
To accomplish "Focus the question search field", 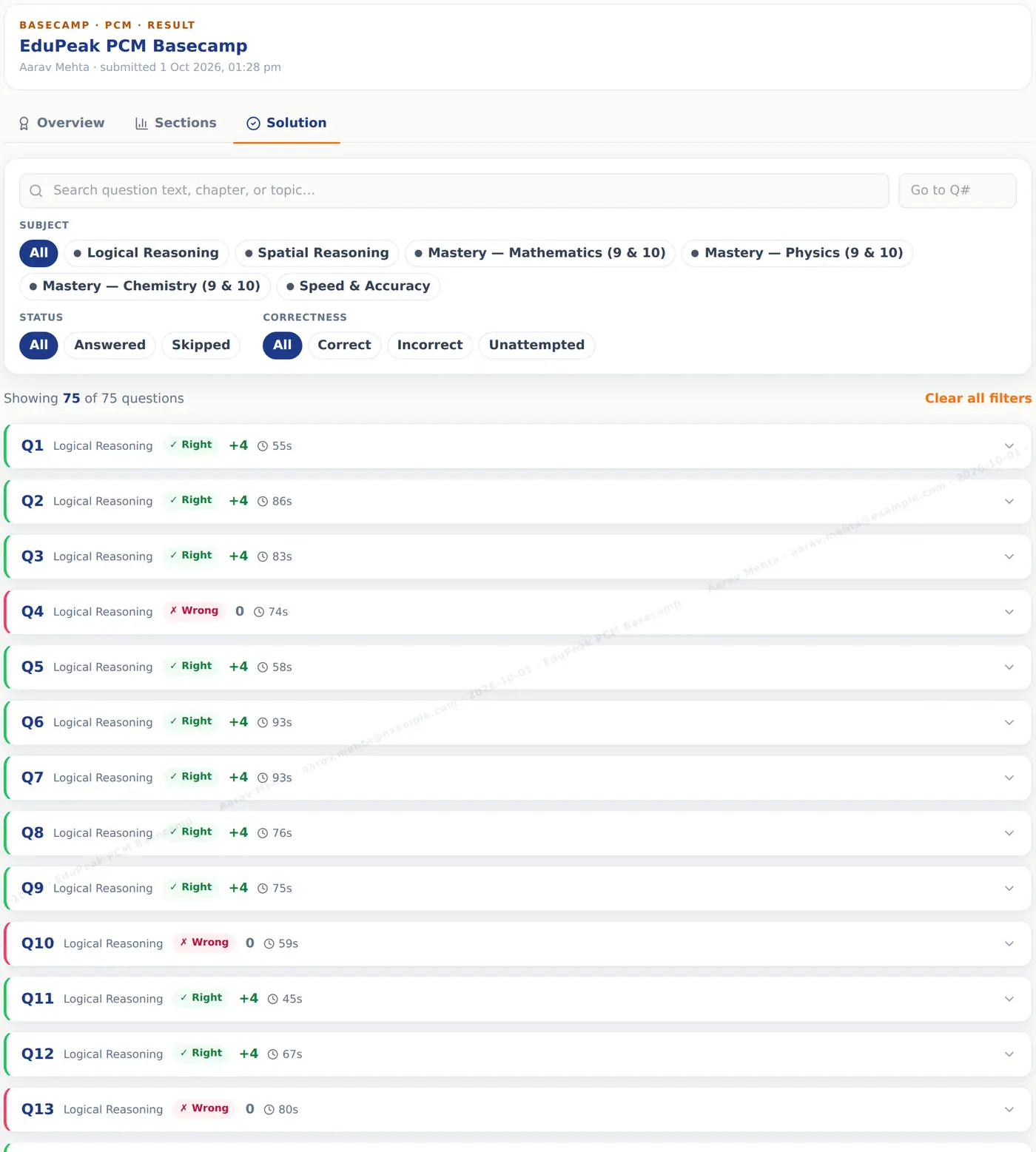I will (454, 191).
